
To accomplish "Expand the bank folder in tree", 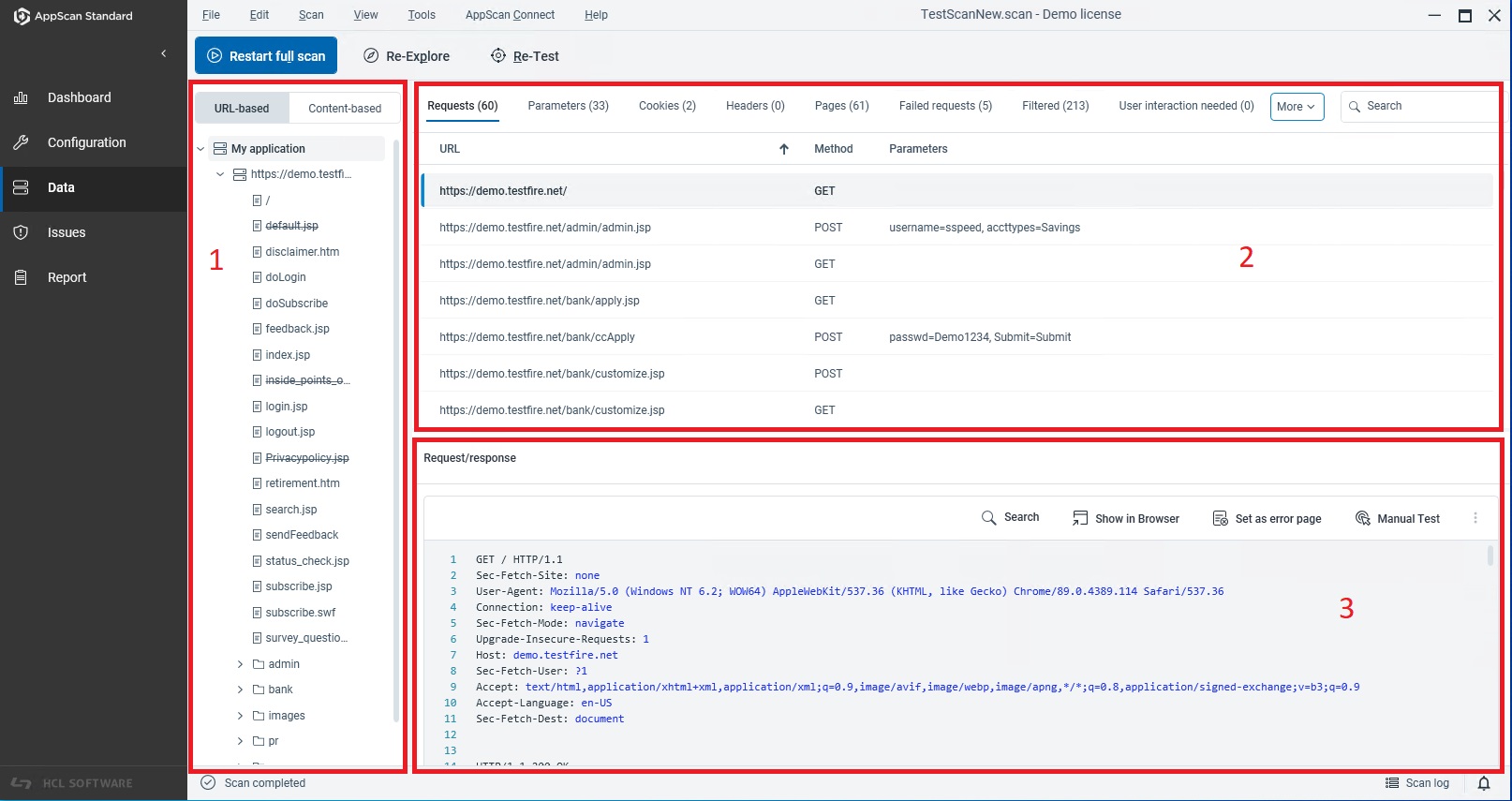I will (240, 690).
